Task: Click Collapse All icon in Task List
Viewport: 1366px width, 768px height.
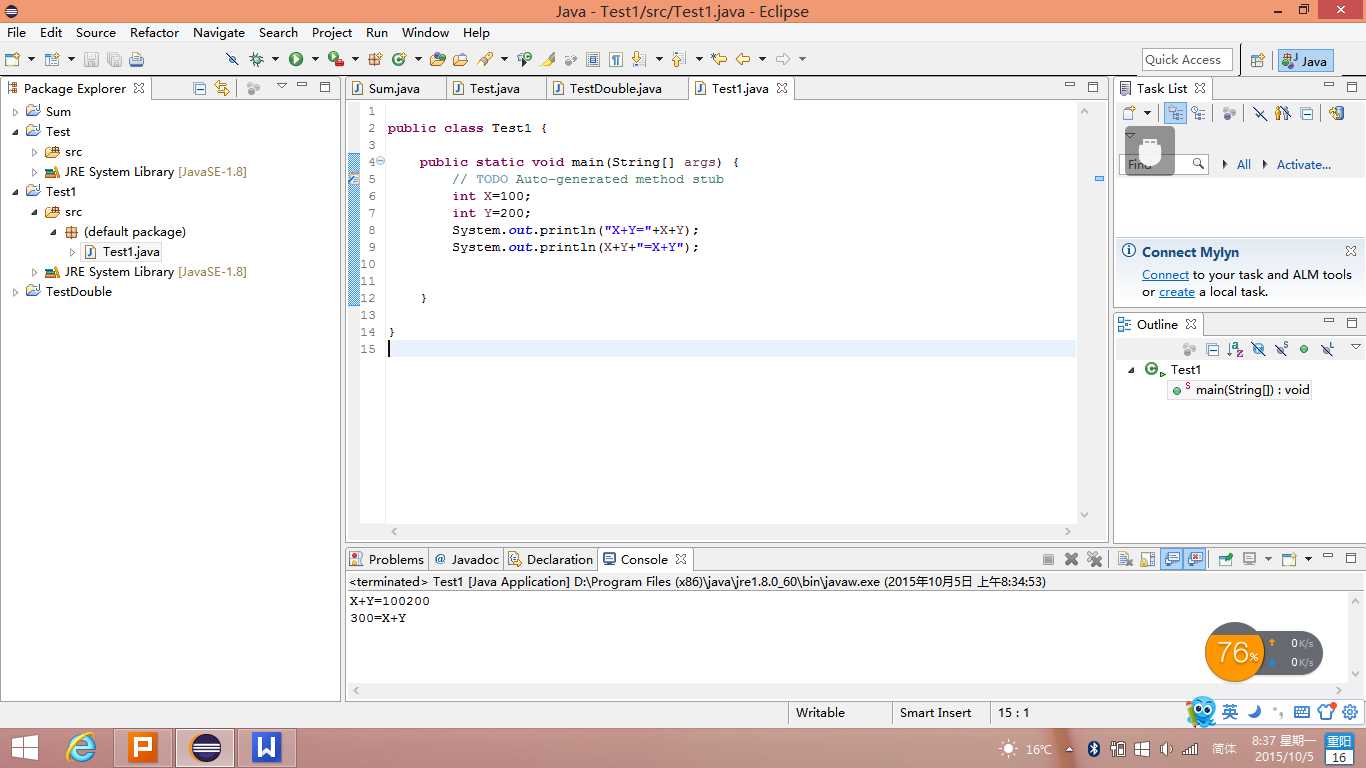Action: pos(1306,113)
